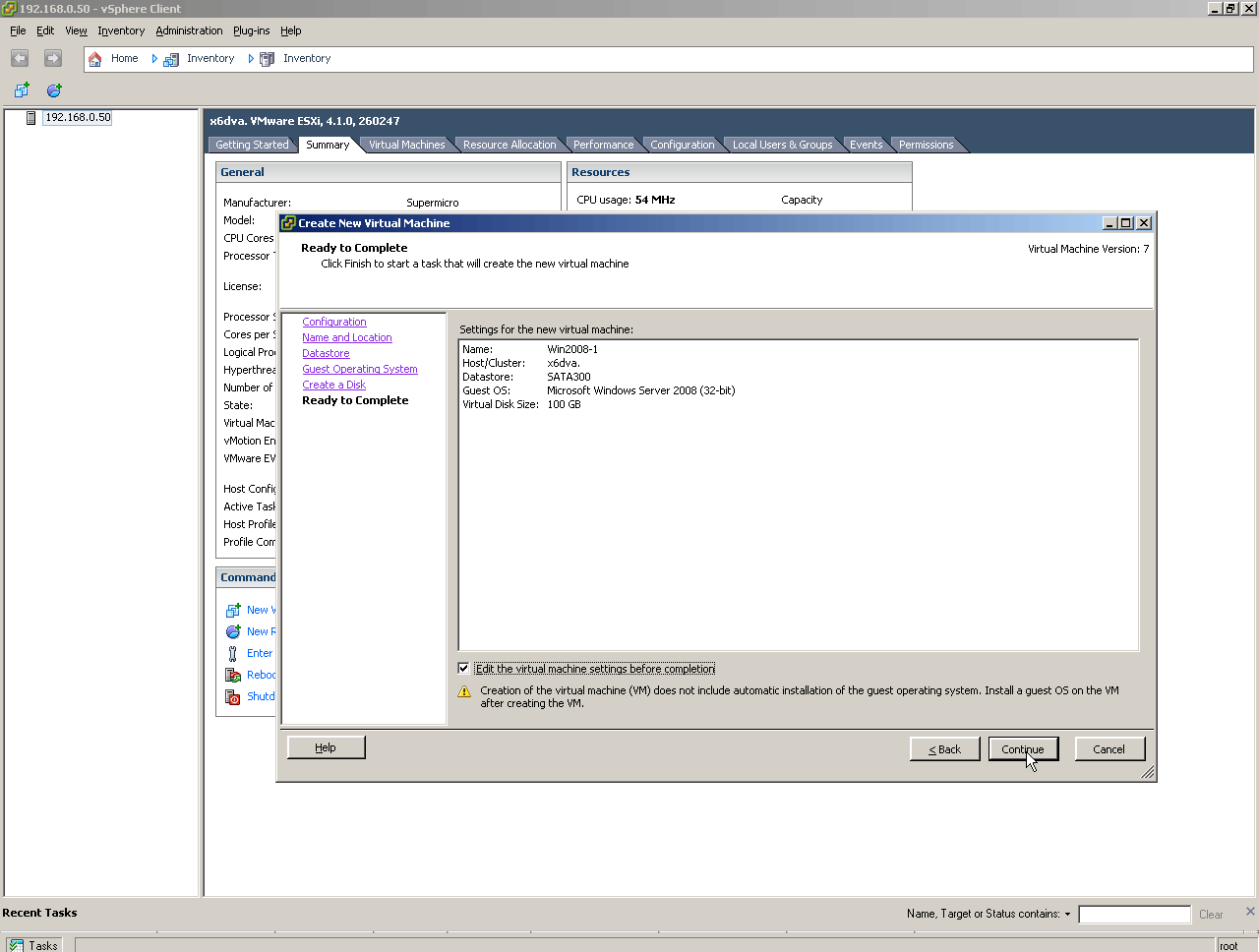Click the Shutdown command icon
This screenshot has height=952, width=1259.
233,696
